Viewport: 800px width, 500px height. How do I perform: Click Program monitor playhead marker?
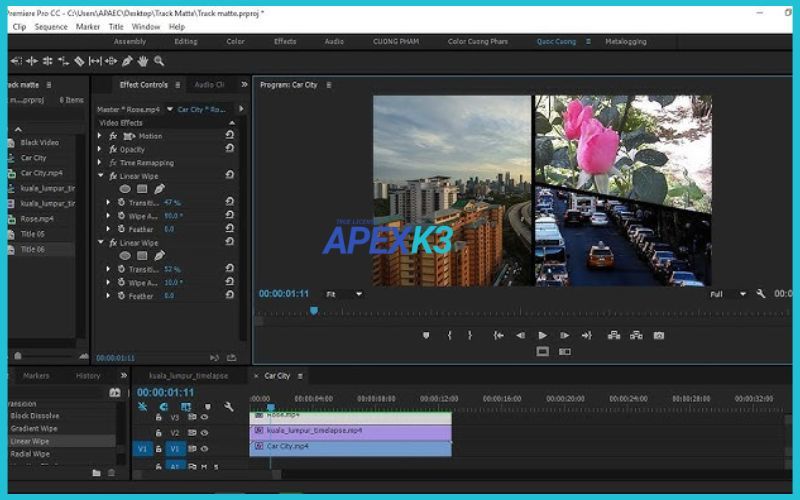(314, 311)
